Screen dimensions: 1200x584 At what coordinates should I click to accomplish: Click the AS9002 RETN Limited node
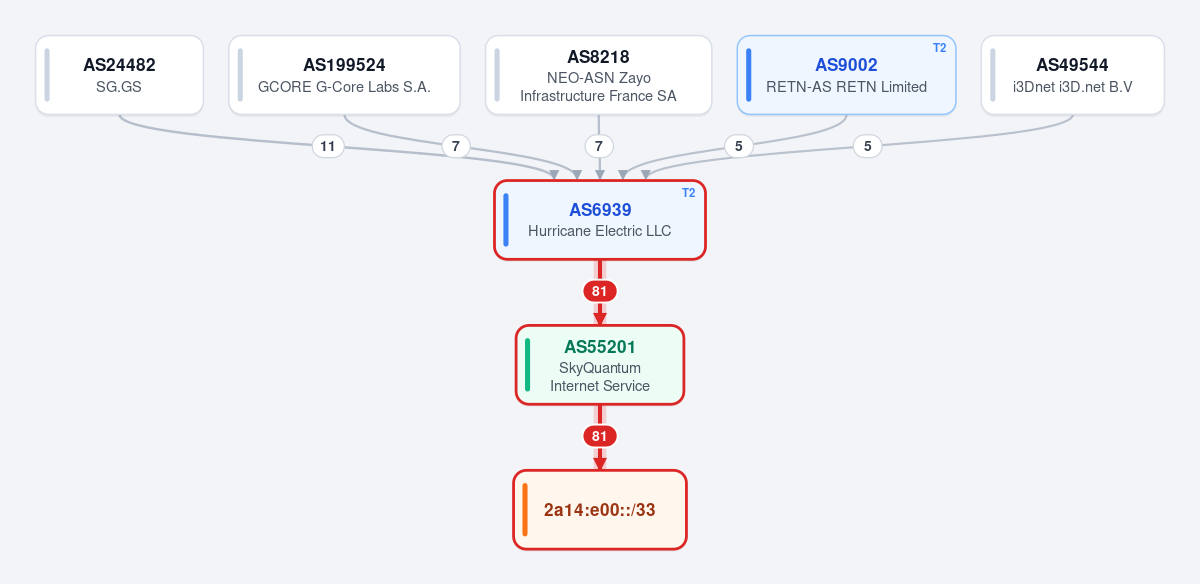pyautogui.click(x=846, y=75)
